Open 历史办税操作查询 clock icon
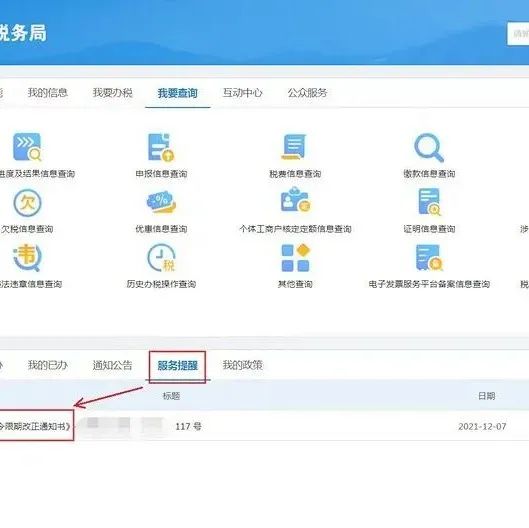Screen dimensions: 529x528 161,258
